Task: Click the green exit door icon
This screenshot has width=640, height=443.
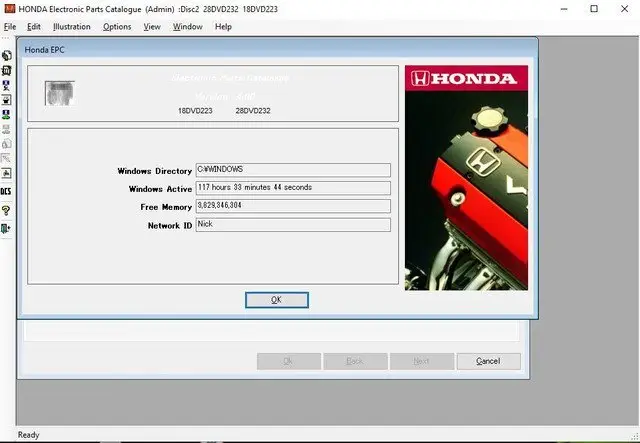Action: click(x=6, y=228)
